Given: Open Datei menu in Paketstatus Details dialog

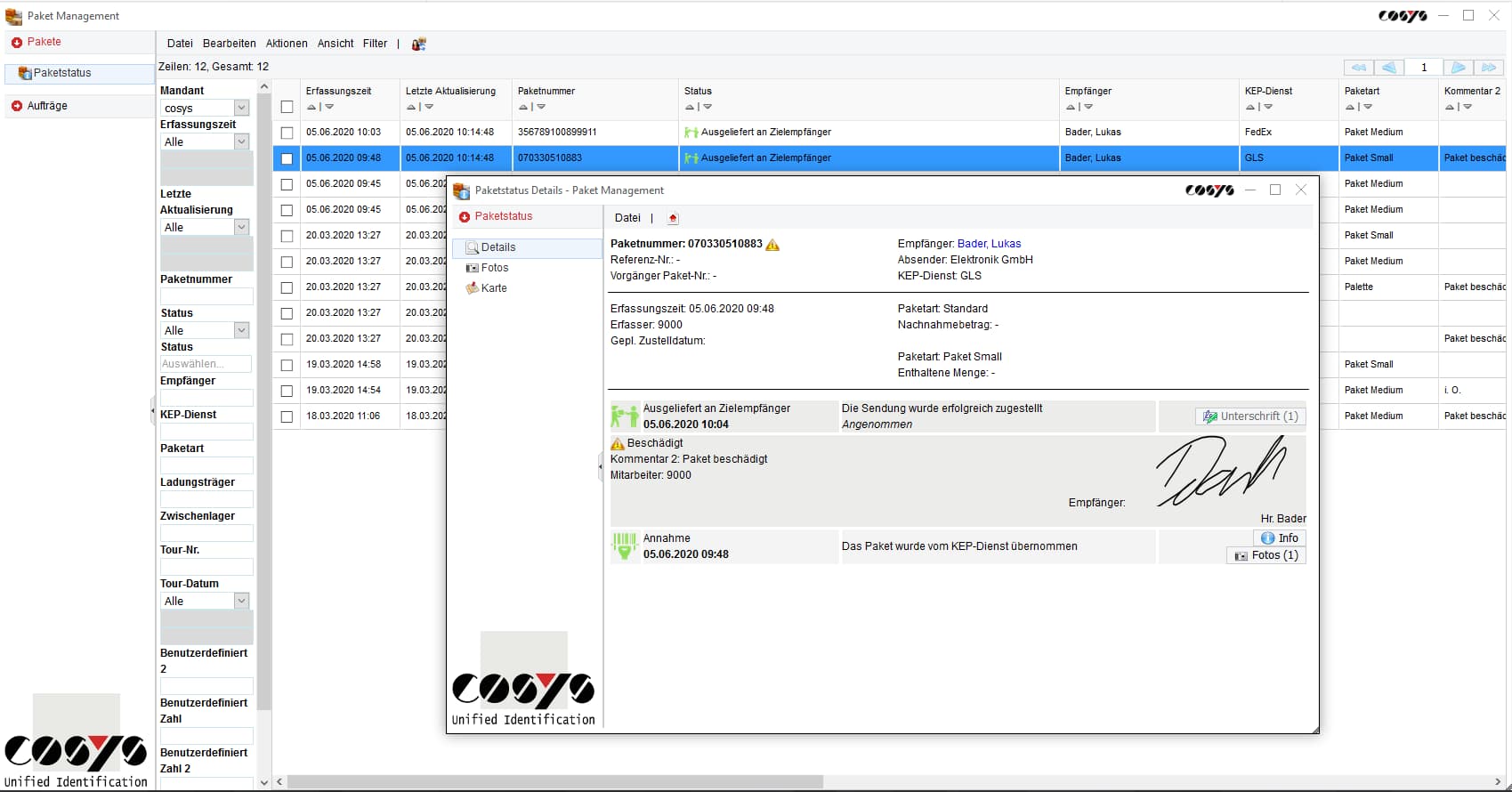Looking at the screenshot, I should 627,218.
